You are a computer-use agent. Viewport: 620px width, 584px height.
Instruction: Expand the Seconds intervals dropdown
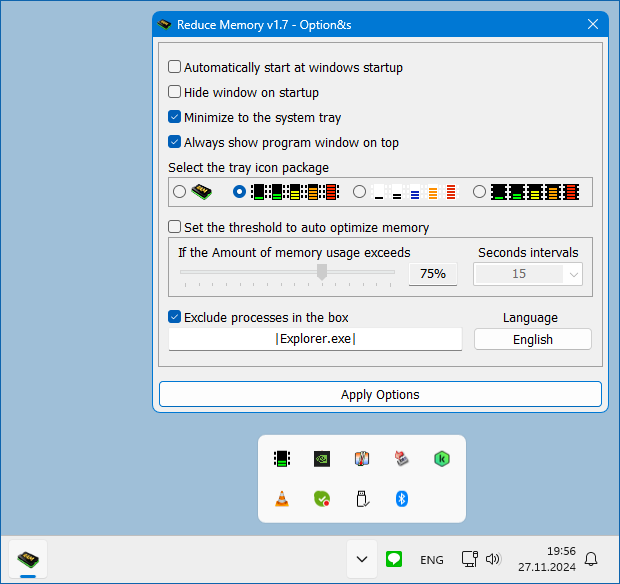coord(572,274)
